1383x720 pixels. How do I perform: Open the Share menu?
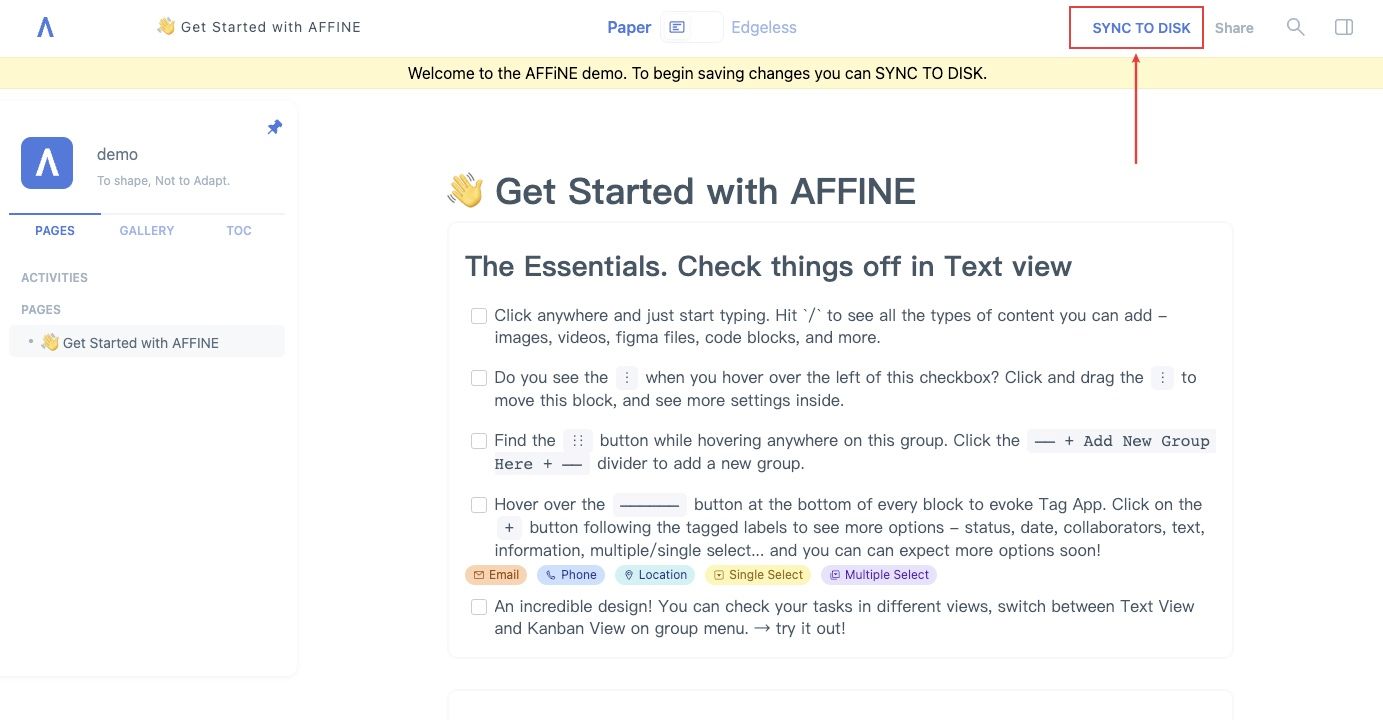pyautogui.click(x=1234, y=28)
